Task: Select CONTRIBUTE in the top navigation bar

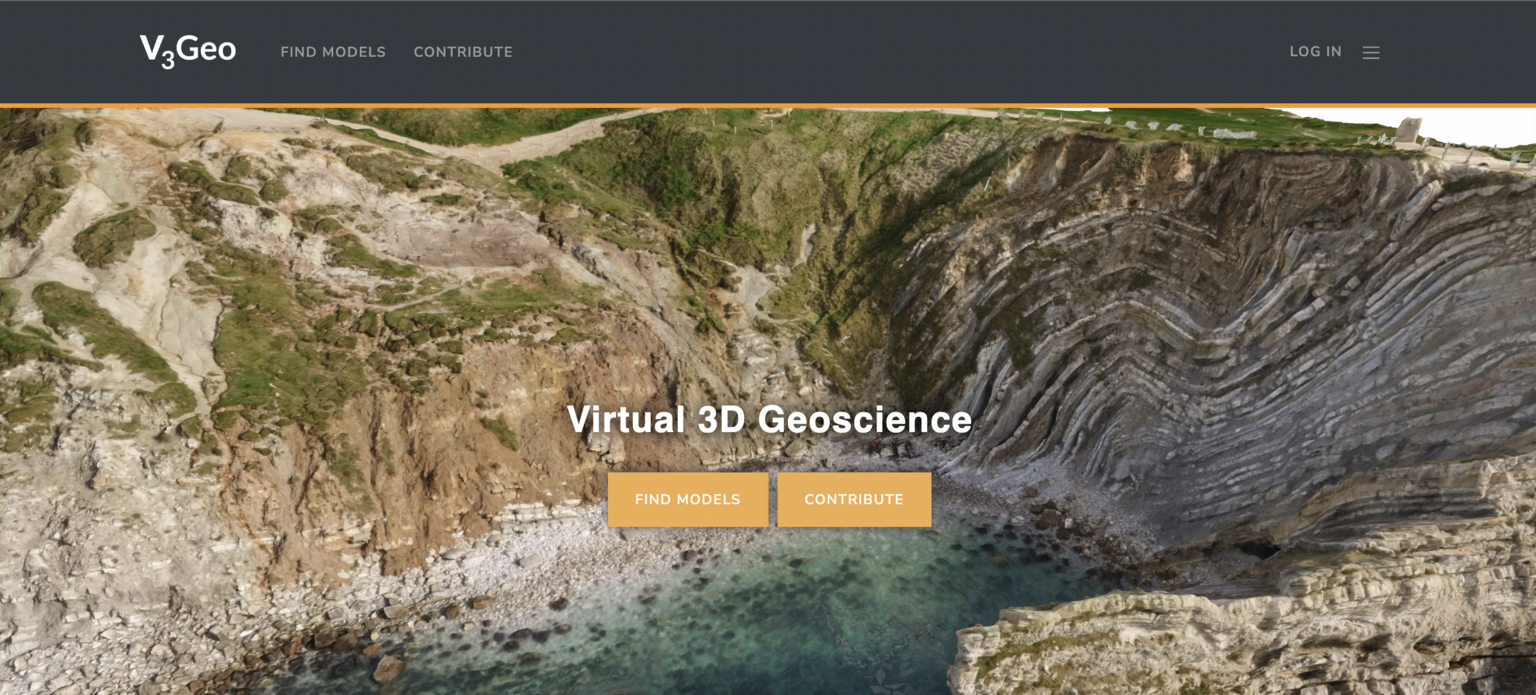Action: pos(462,52)
